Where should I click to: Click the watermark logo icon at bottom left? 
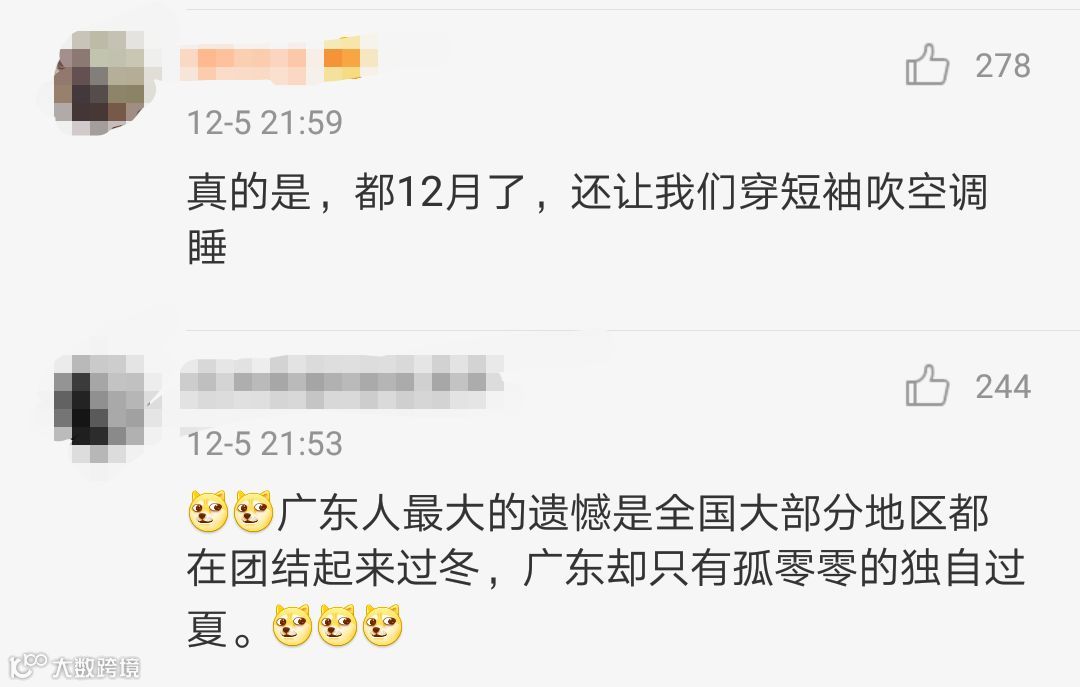[x=28, y=666]
